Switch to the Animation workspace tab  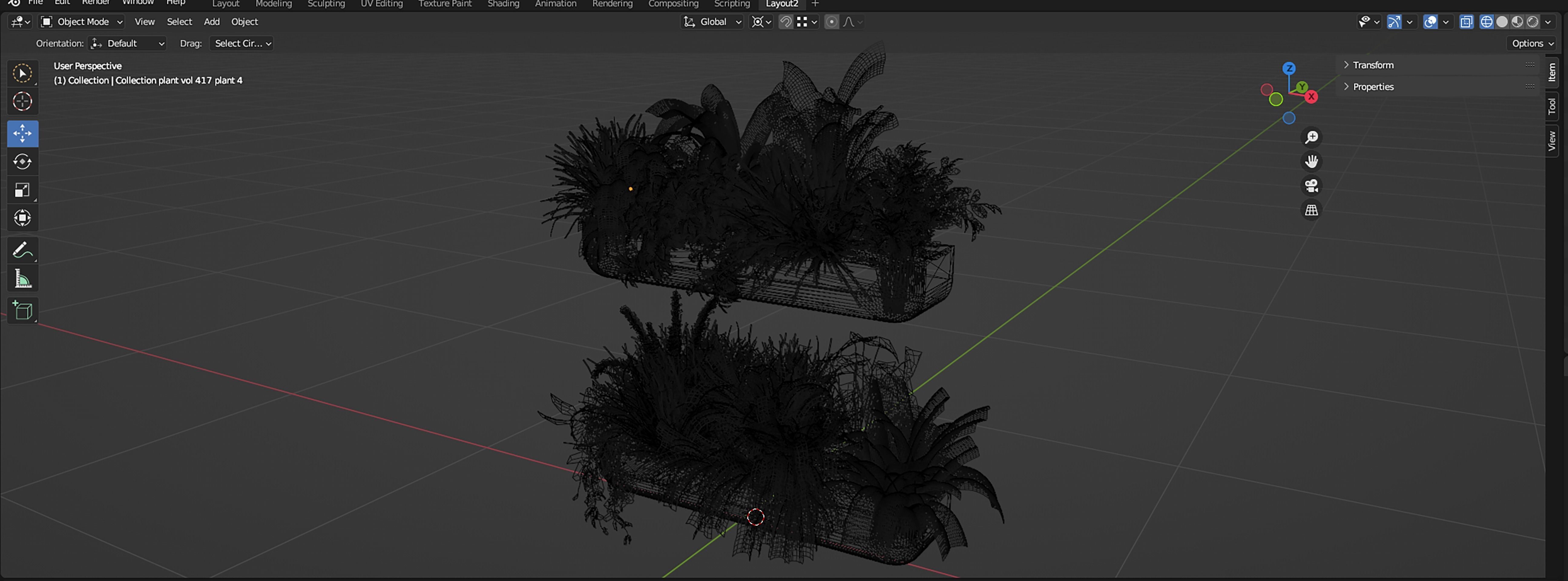pyautogui.click(x=555, y=4)
